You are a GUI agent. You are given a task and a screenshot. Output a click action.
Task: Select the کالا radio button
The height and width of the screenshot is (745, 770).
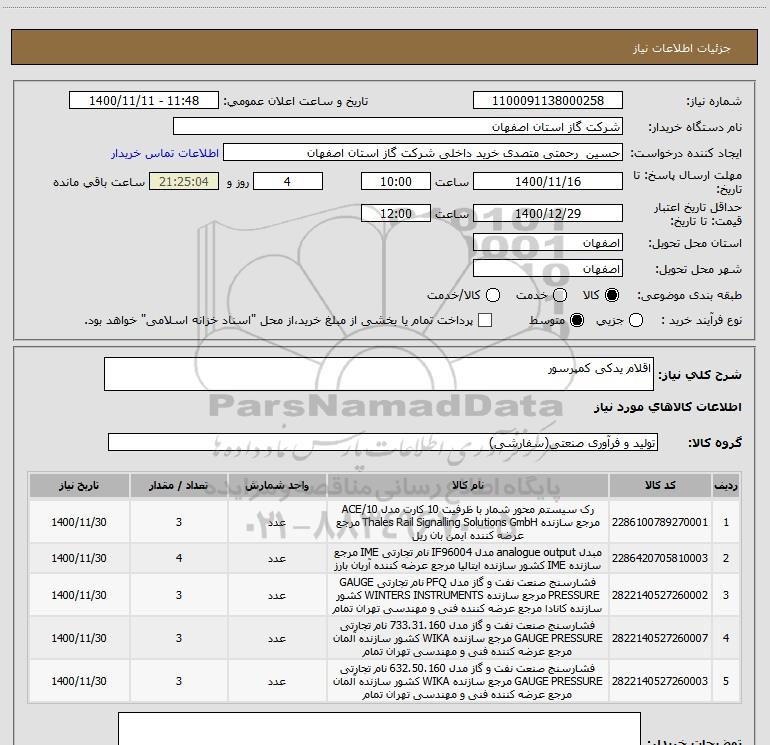612,295
